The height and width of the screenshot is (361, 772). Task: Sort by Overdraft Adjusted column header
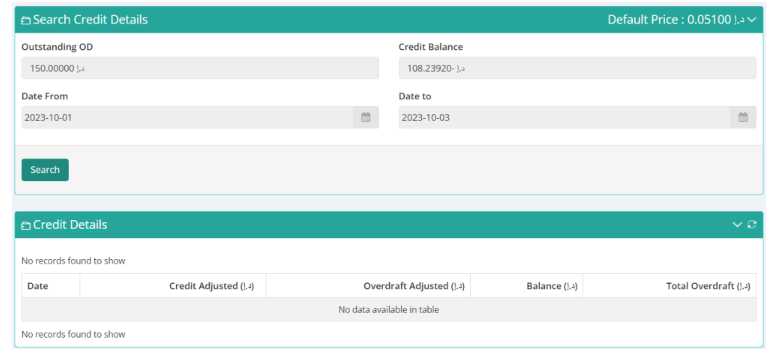pyautogui.click(x=368, y=286)
